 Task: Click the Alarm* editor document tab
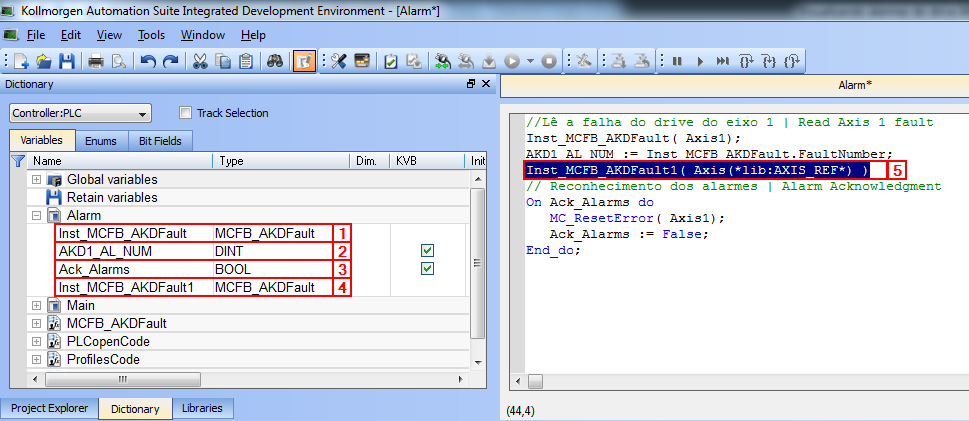855,85
